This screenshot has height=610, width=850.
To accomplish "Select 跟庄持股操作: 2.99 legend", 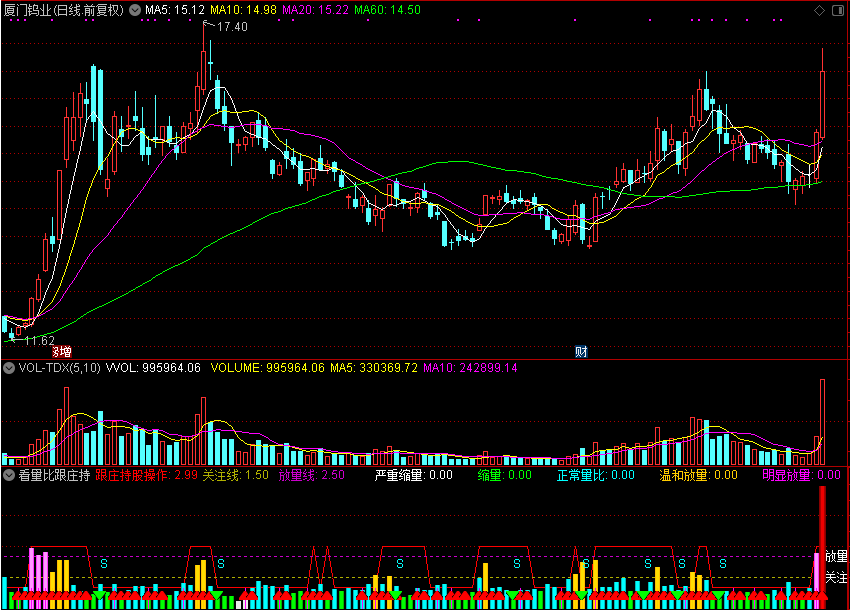I will 146,476.
